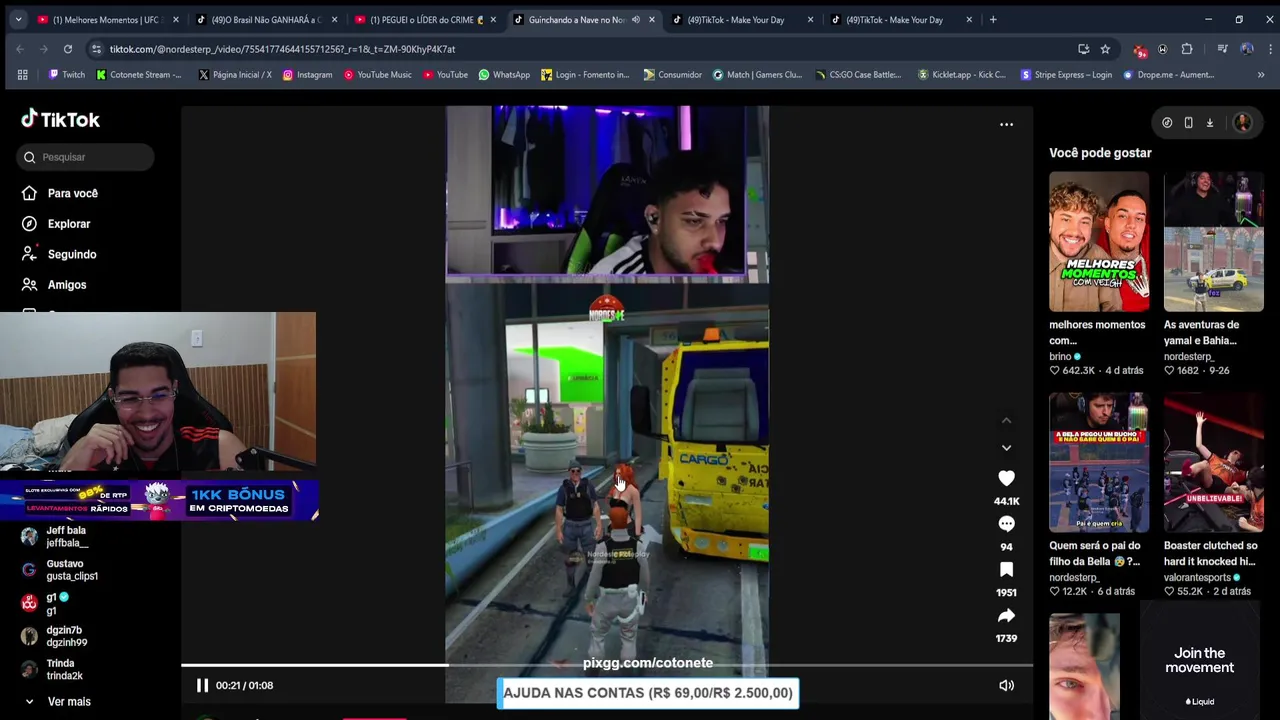1280x720 pixels.
Task: View site information icon in address bar
Action: click(96, 49)
